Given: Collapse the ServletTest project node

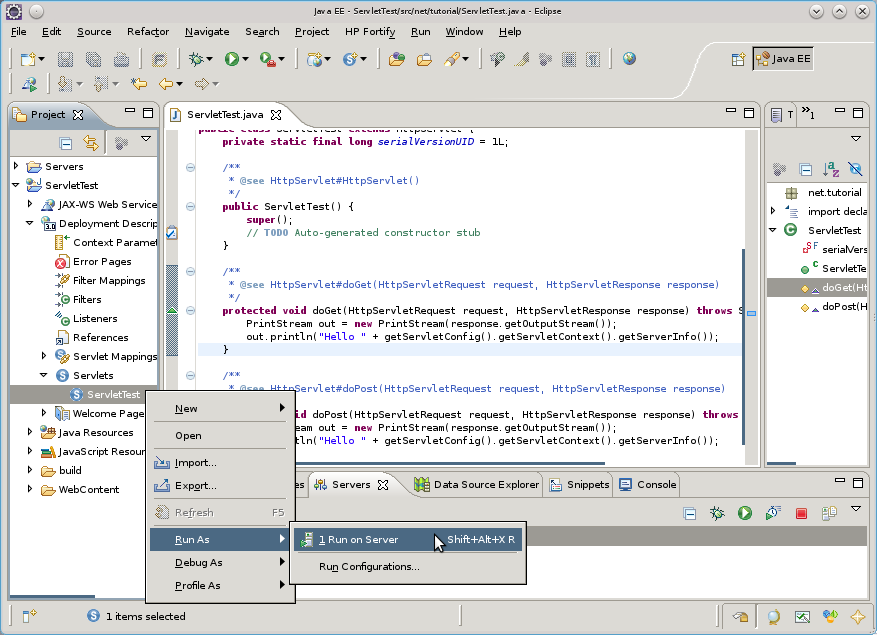Looking at the screenshot, I should [x=16, y=185].
